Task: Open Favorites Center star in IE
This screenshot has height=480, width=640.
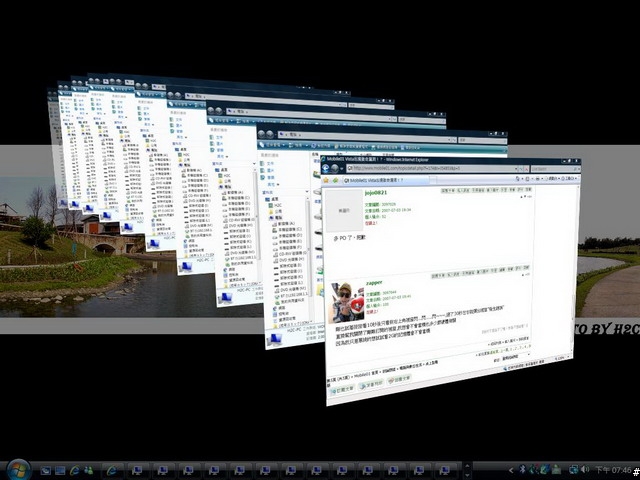Action: point(326,180)
